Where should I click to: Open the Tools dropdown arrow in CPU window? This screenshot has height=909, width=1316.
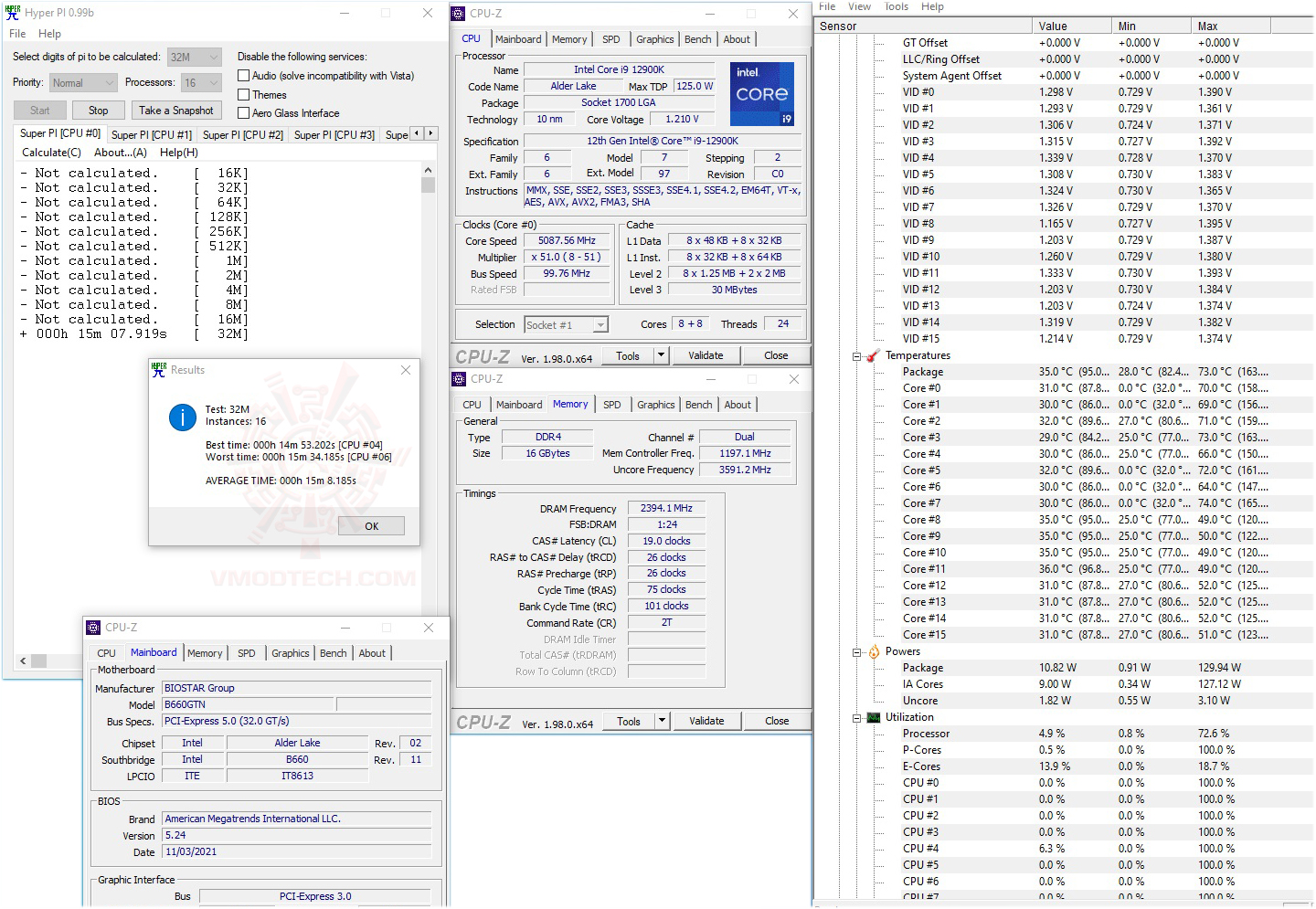tap(662, 355)
